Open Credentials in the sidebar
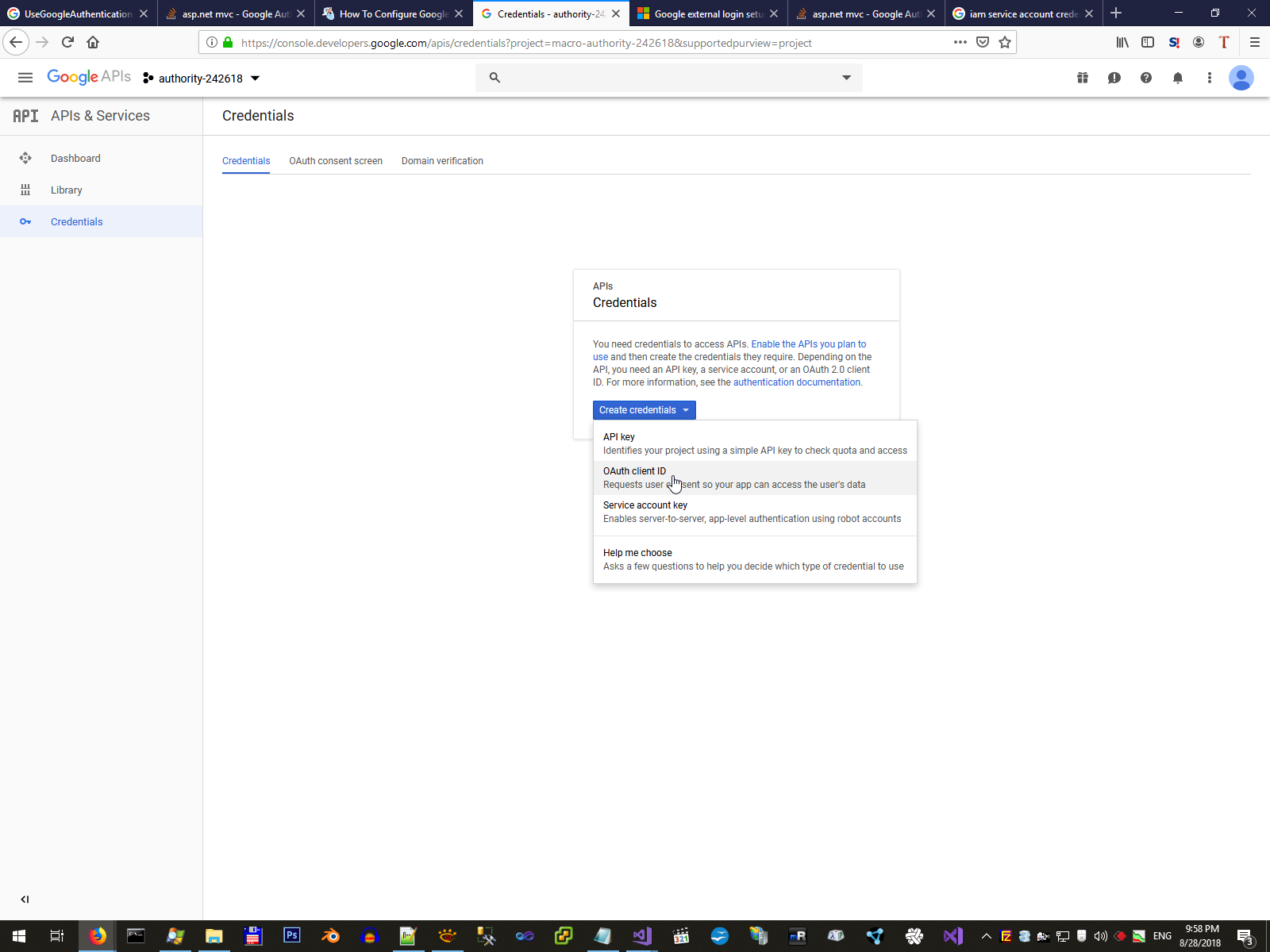This screenshot has width=1270, height=952. tap(101, 221)
